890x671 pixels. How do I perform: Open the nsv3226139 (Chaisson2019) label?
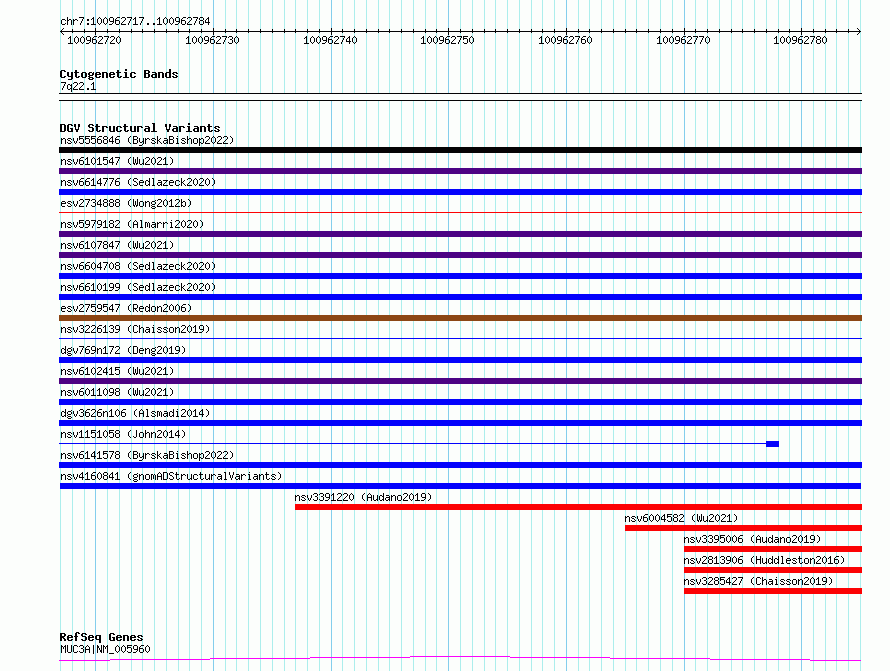(x=135, y=329)
